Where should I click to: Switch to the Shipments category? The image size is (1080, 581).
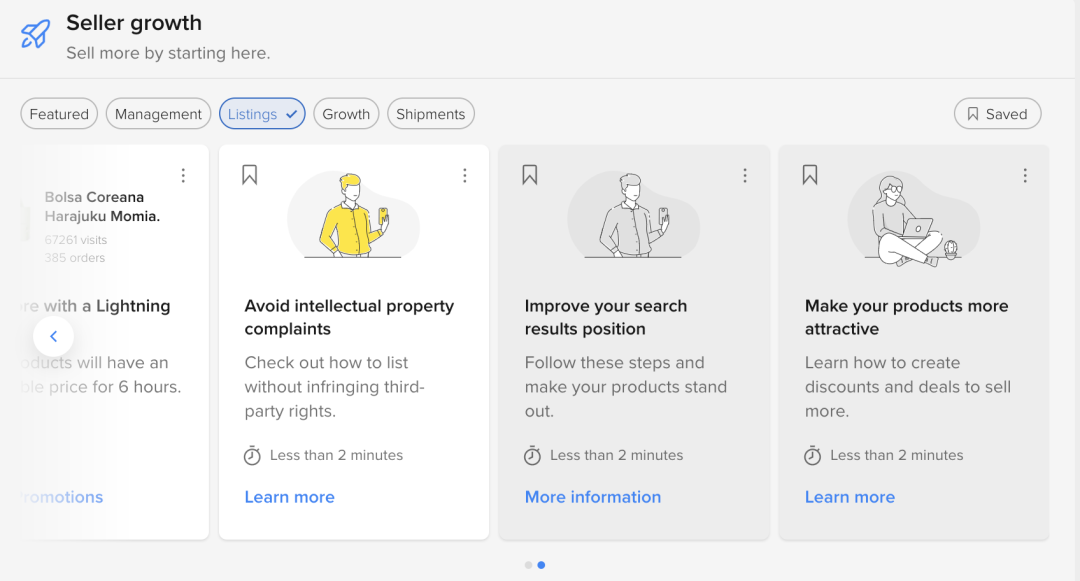click(430, 114)
